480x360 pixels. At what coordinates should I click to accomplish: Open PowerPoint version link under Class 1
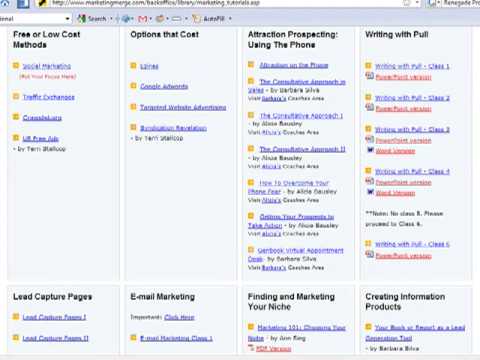404,77
